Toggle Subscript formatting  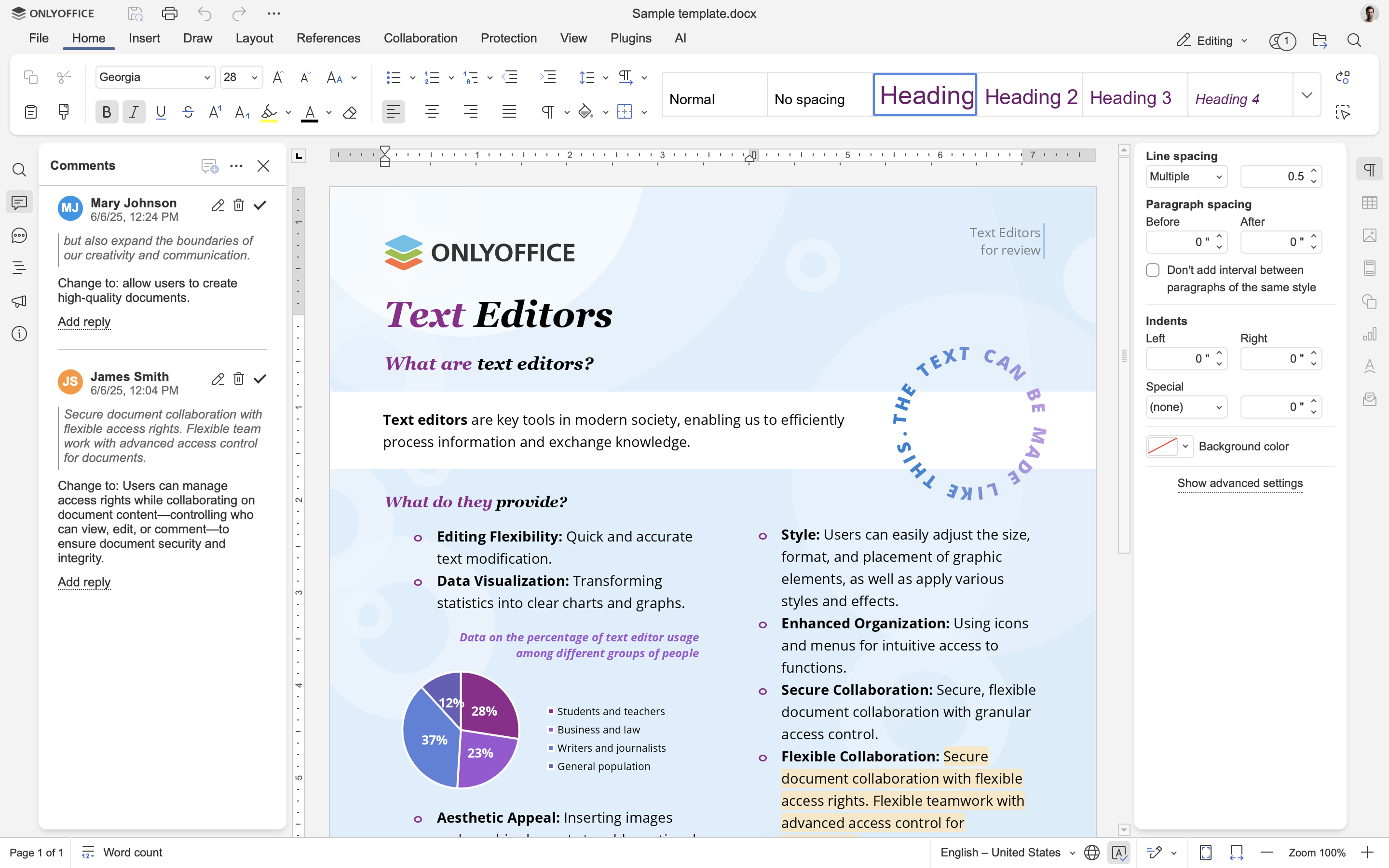[242, 112]
